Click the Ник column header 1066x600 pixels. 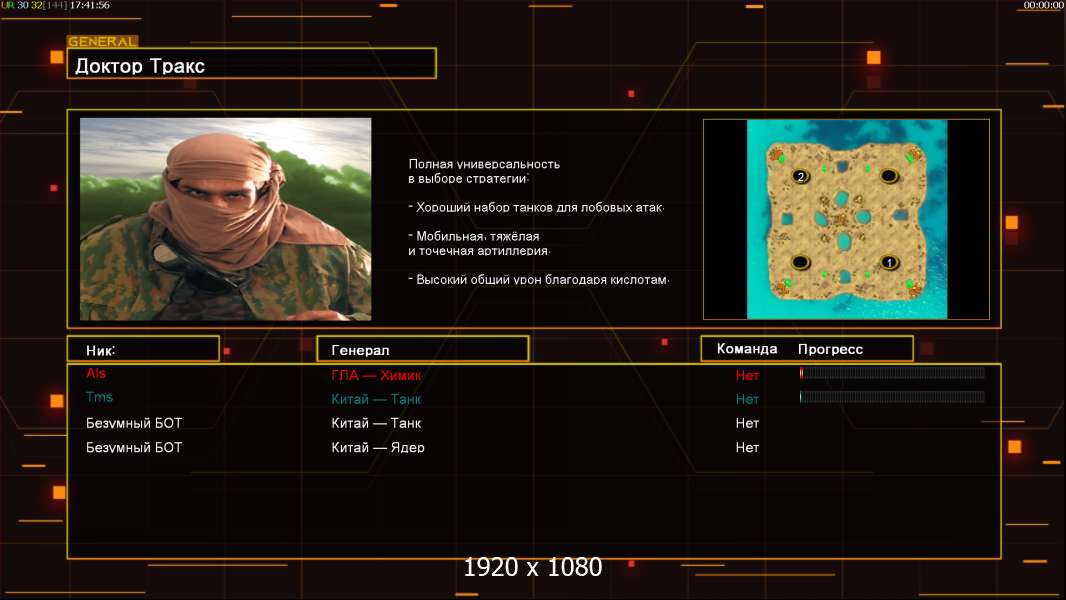point(101,351)
